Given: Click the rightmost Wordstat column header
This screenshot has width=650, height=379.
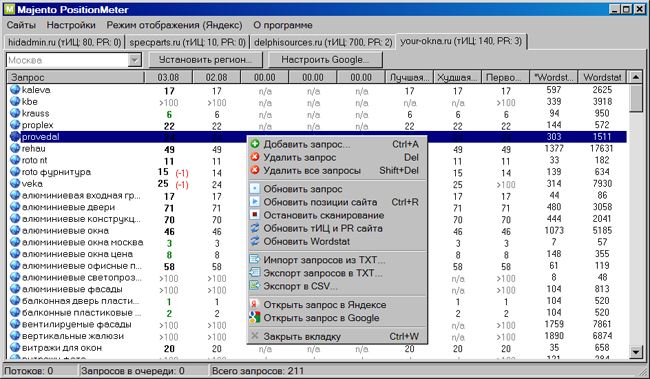Looking at the screenshot, I should click(602, 77).
